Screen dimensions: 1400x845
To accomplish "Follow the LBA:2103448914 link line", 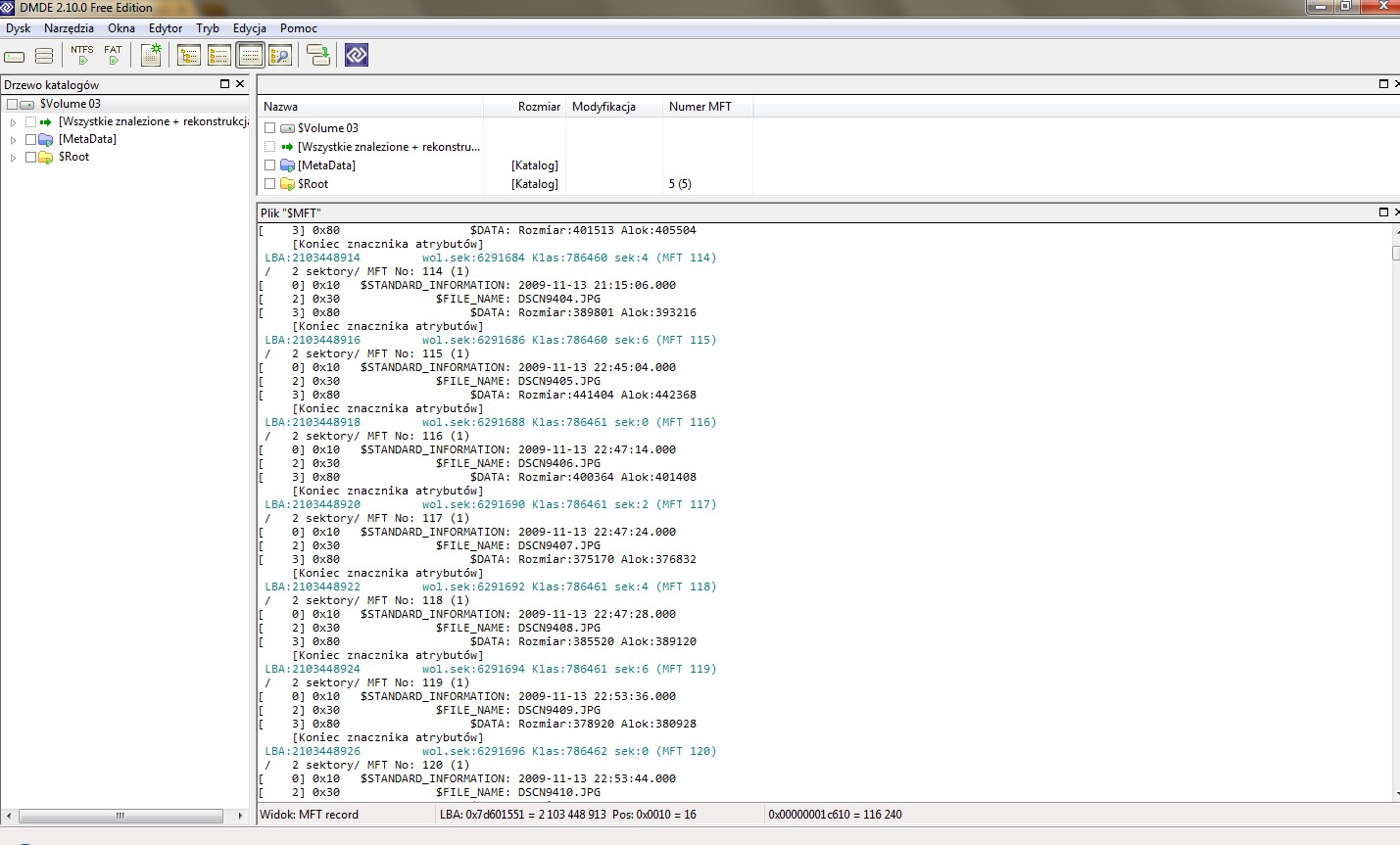I will coord(491,258).
